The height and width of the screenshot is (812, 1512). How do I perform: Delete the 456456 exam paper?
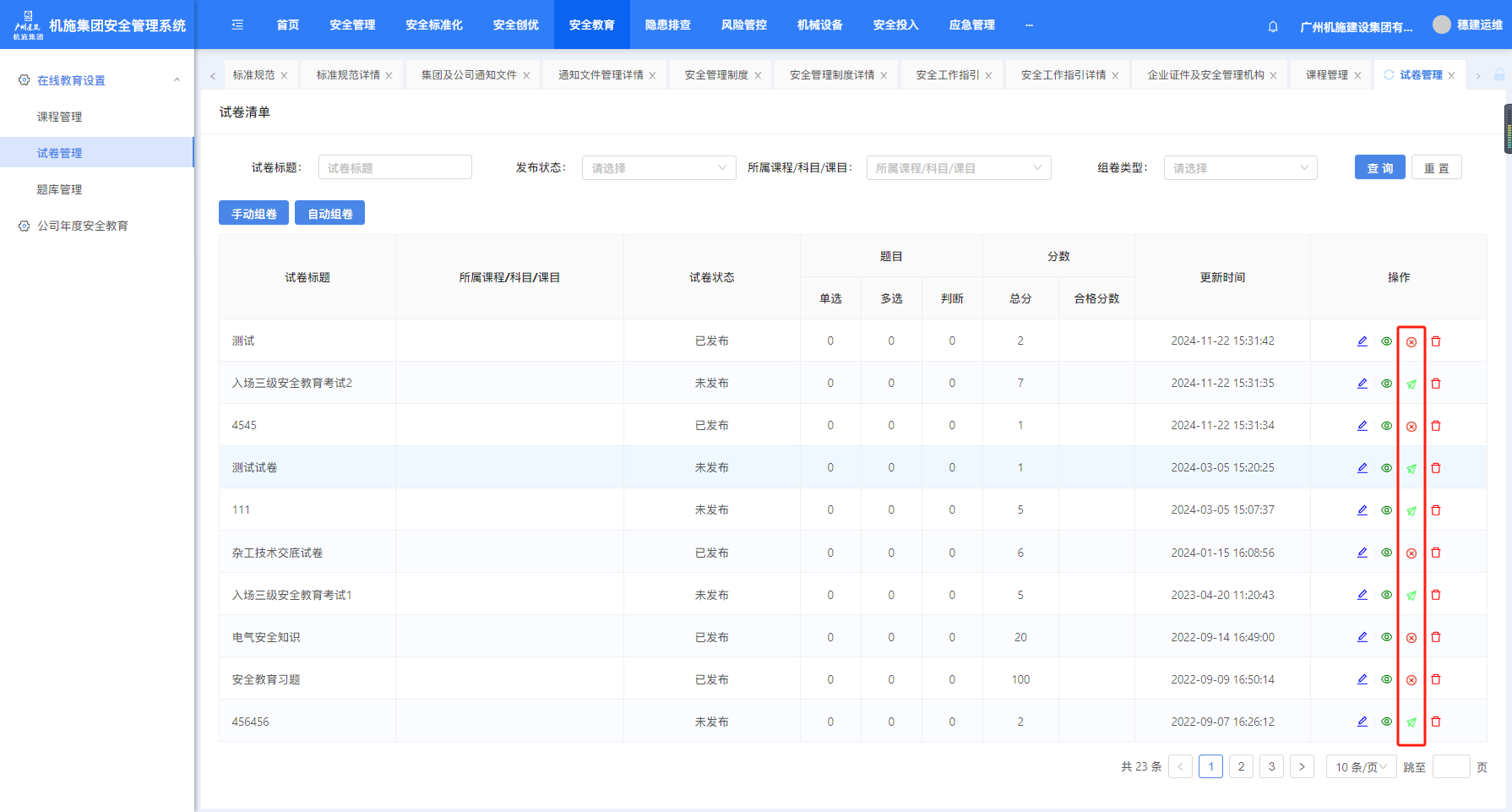point(1435,722)
